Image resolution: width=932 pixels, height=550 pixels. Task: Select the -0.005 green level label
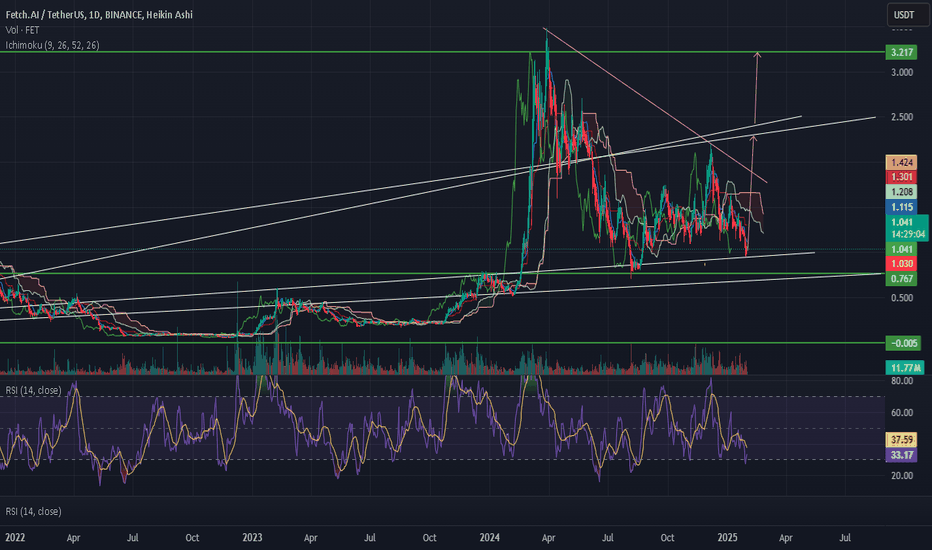point(903,343)
